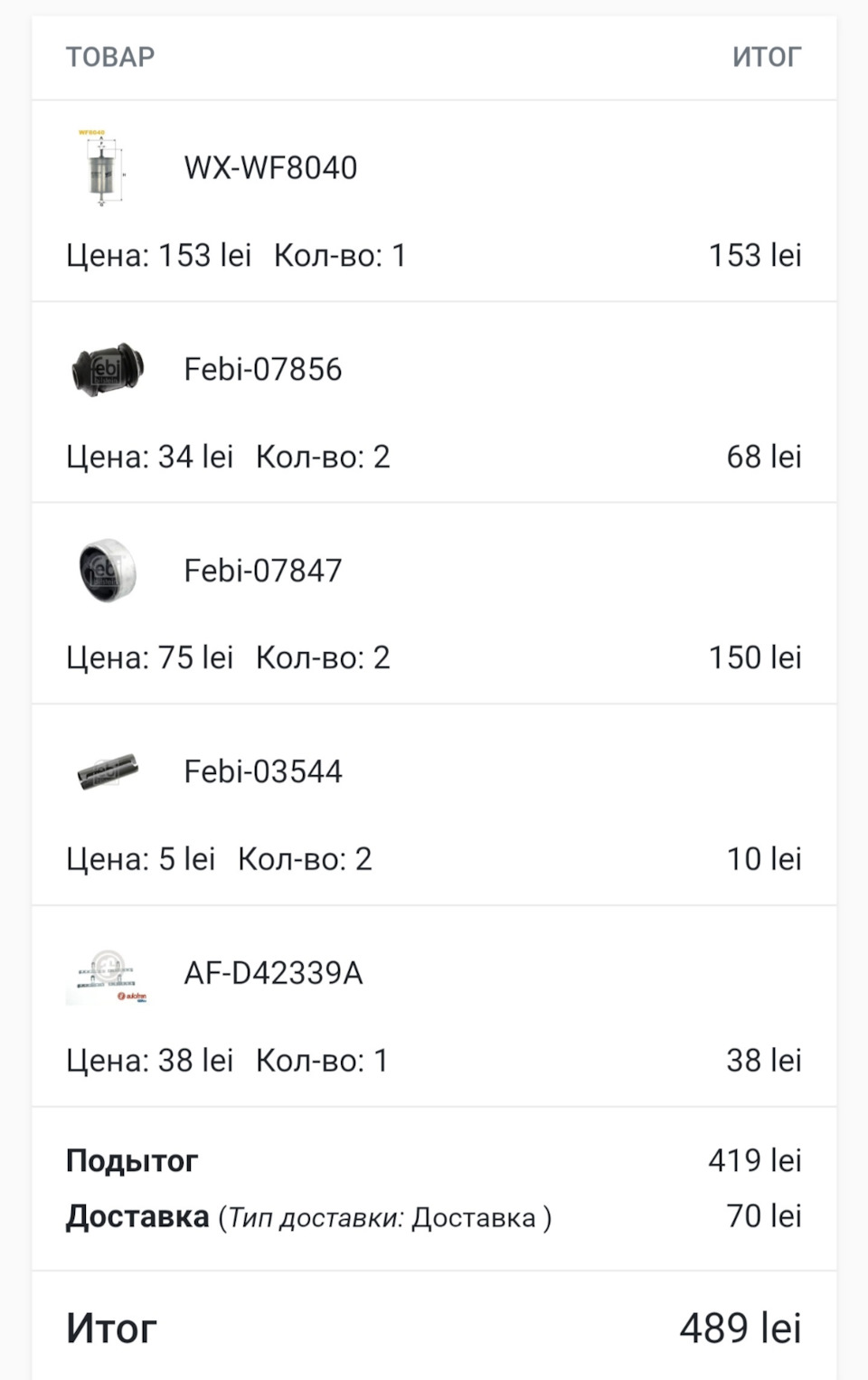Image resolution: width=868 pixels, height=1380 pixels.
Task: Open the AF-D42339A product image
Action: tap(107, 975)
